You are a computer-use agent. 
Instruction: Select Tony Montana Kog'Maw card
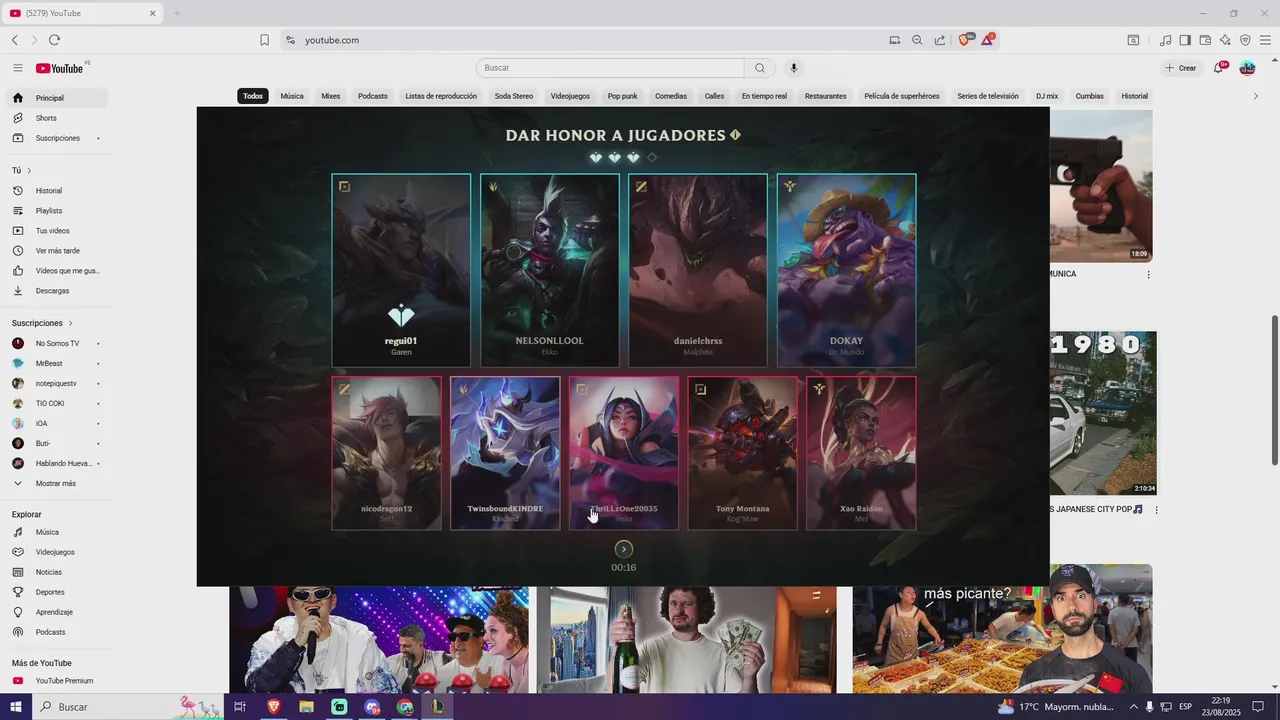743,453
